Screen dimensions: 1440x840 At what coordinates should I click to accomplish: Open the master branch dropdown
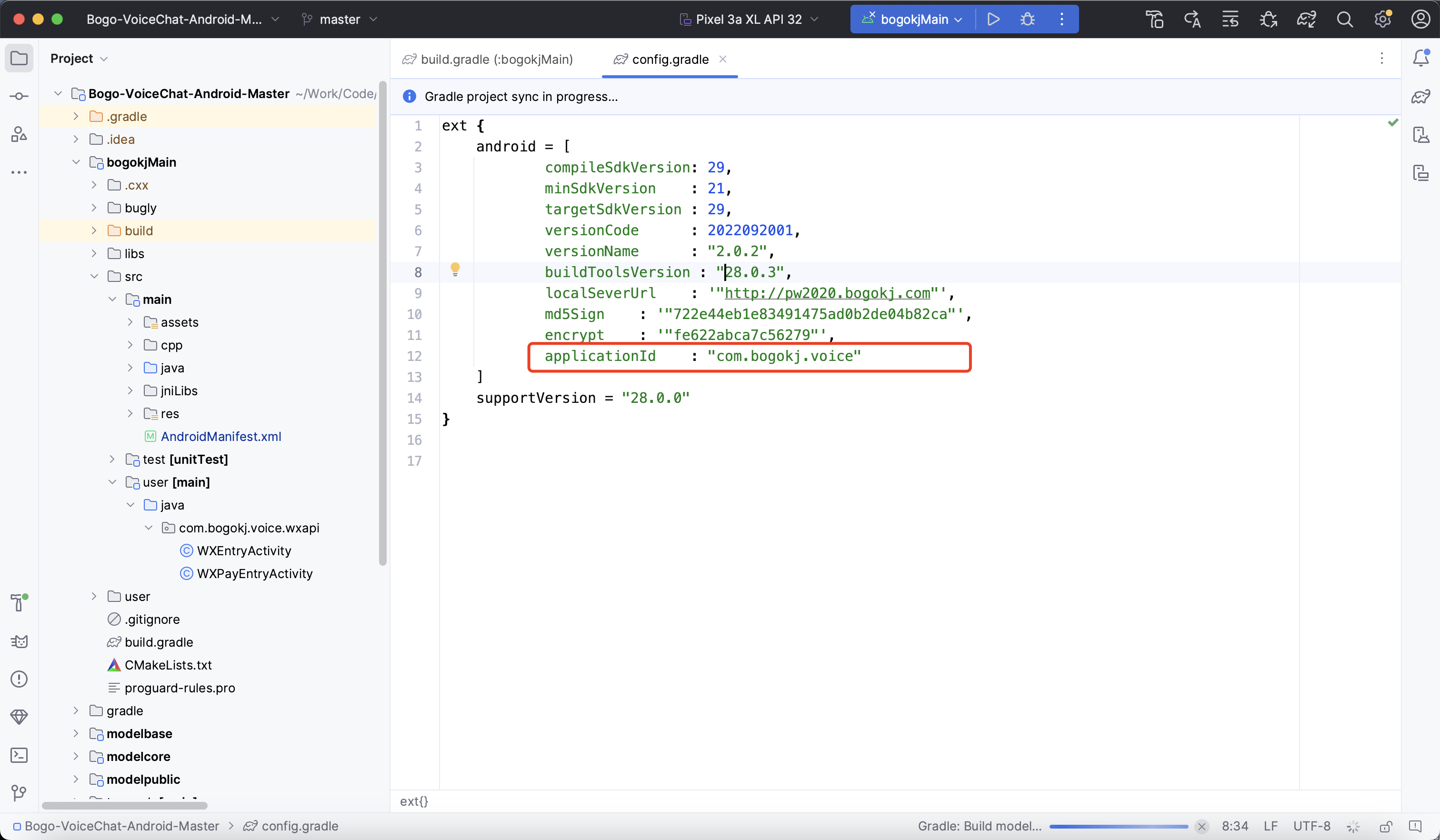click(x=340, y=20)
